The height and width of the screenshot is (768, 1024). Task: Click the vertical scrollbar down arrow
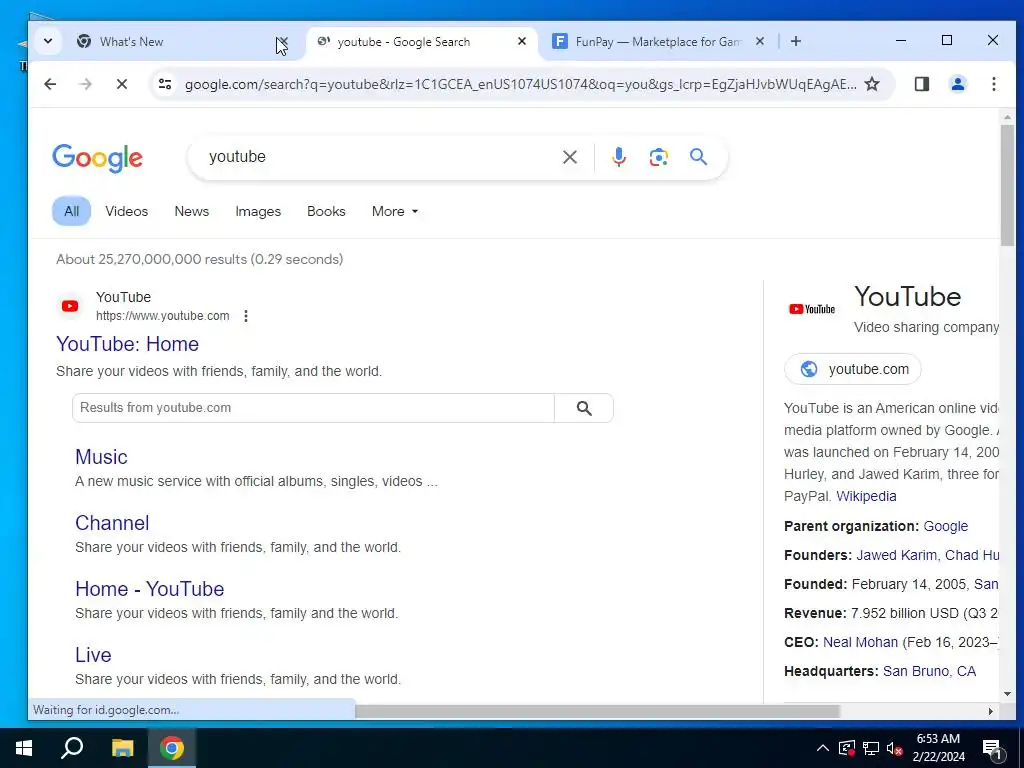[x=1006, y=694]
